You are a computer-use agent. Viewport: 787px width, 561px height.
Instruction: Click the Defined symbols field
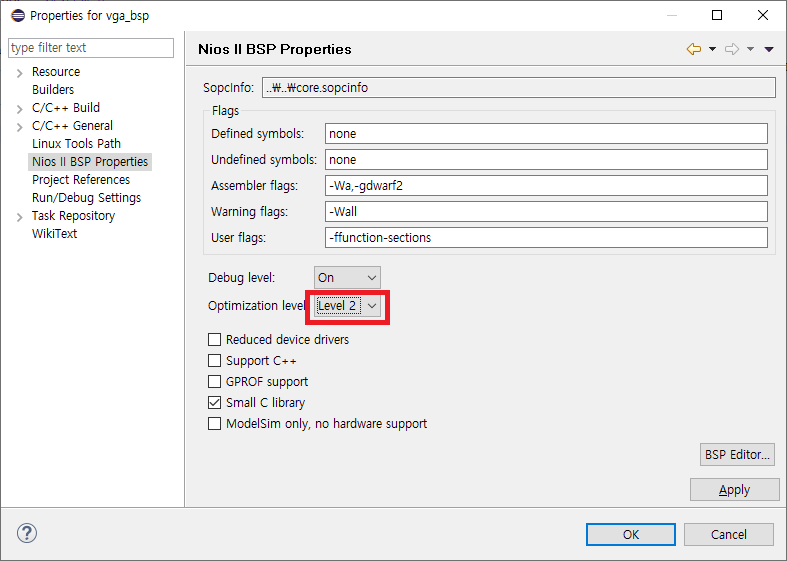[x=546, y=133]
